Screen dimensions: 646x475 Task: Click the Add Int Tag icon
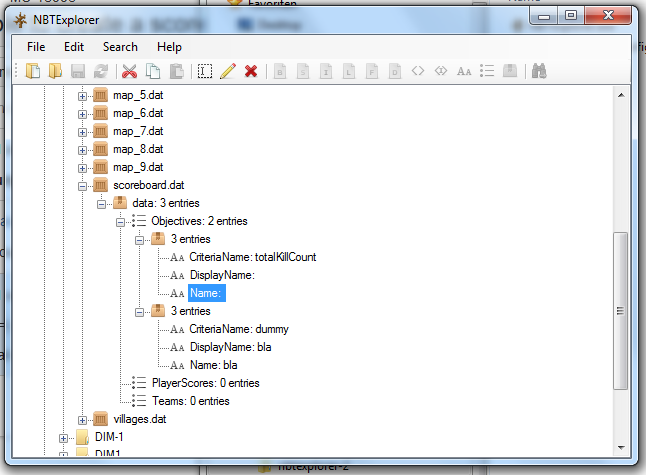click(326, 71)
